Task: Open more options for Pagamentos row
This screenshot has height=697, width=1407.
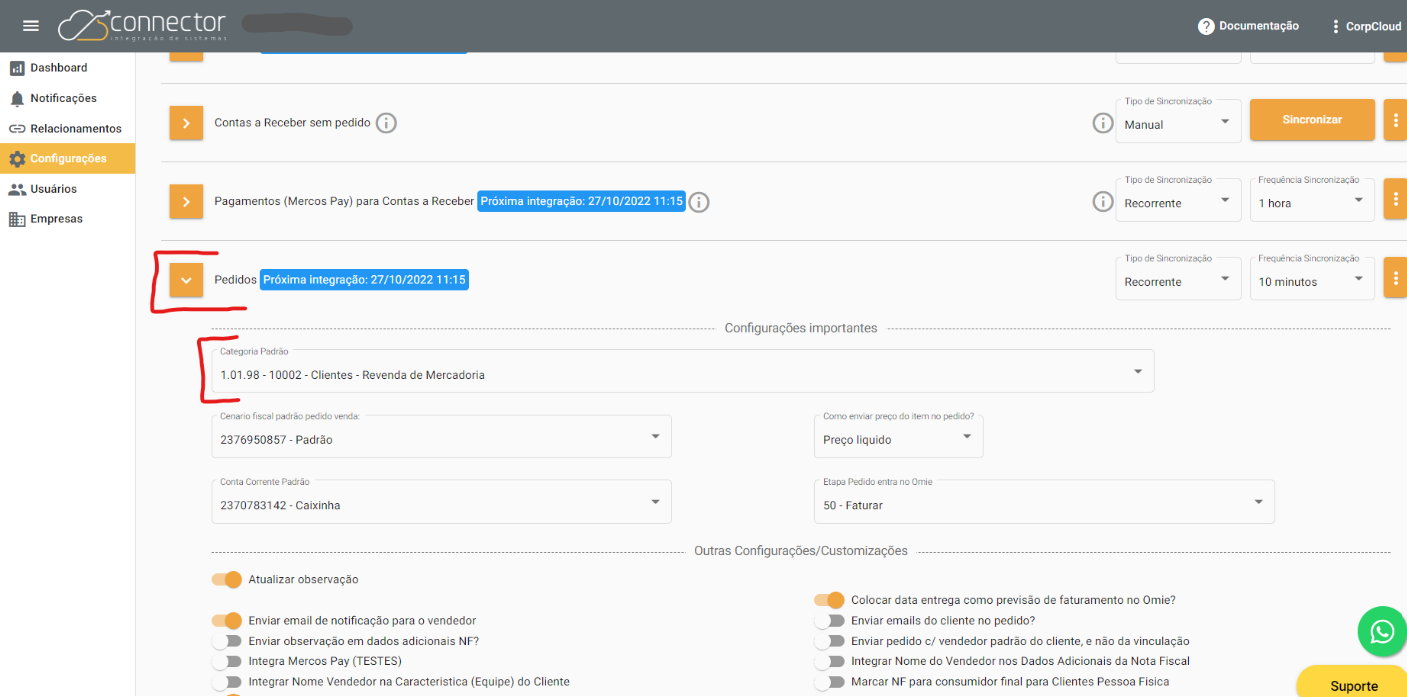Action: 1395,199
